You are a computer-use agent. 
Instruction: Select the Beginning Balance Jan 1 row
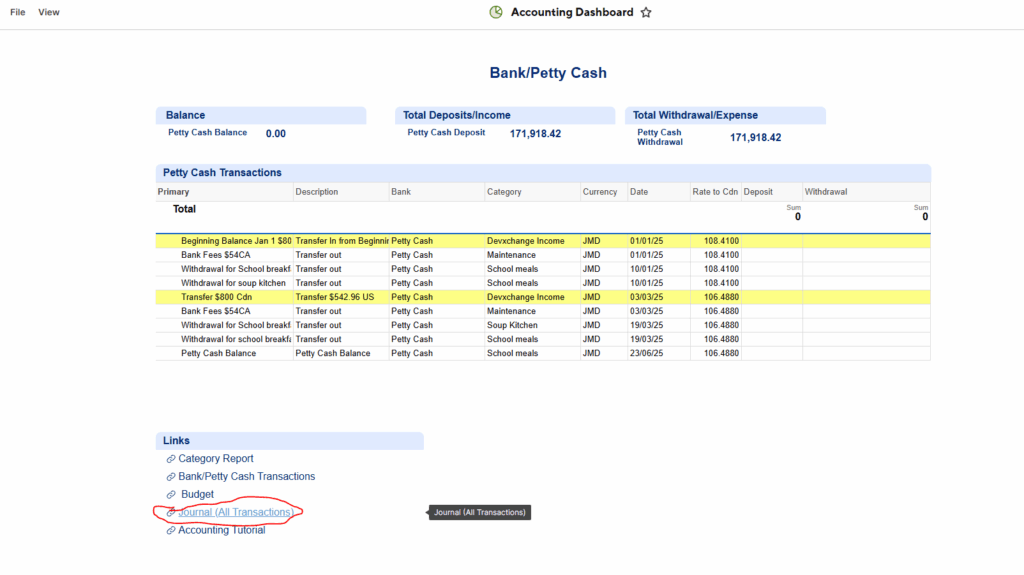coord(236,241)
